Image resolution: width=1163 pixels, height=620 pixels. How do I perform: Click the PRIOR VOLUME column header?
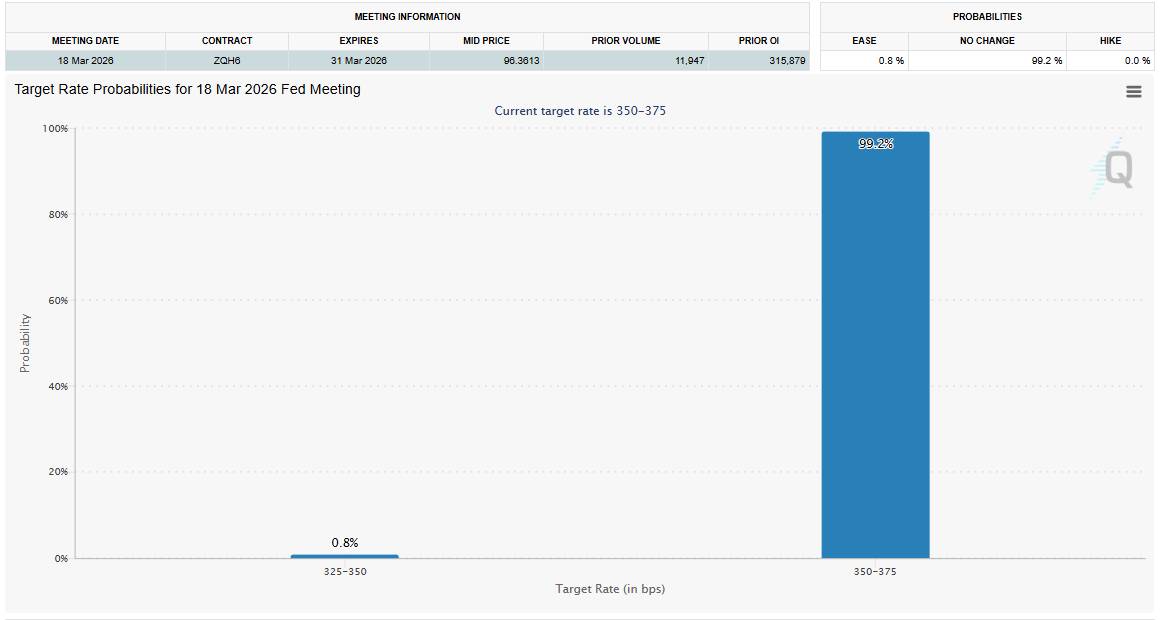point(626,41)
